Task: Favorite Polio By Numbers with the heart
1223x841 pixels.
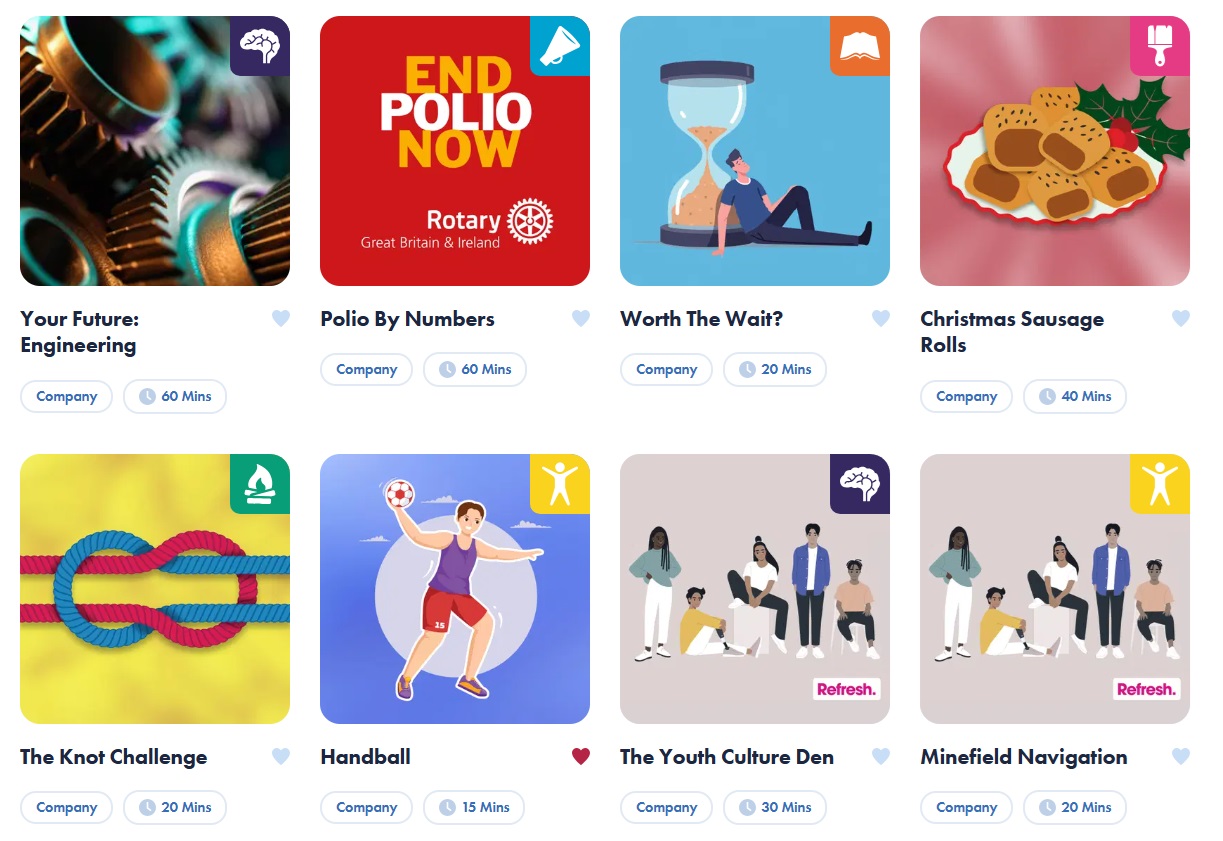Action: point(581,319)
